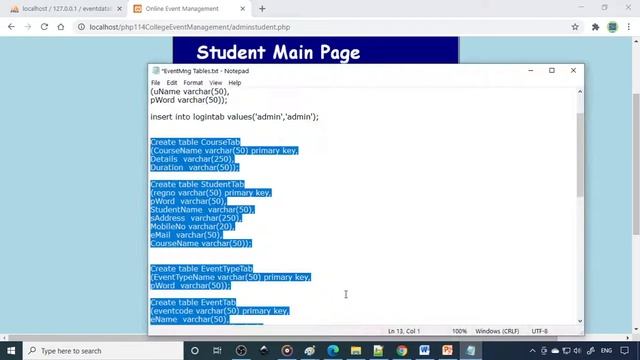Open Cortana from the taskbar circle
This screenshot has height=360, width=640.
(x=195, y=351)
